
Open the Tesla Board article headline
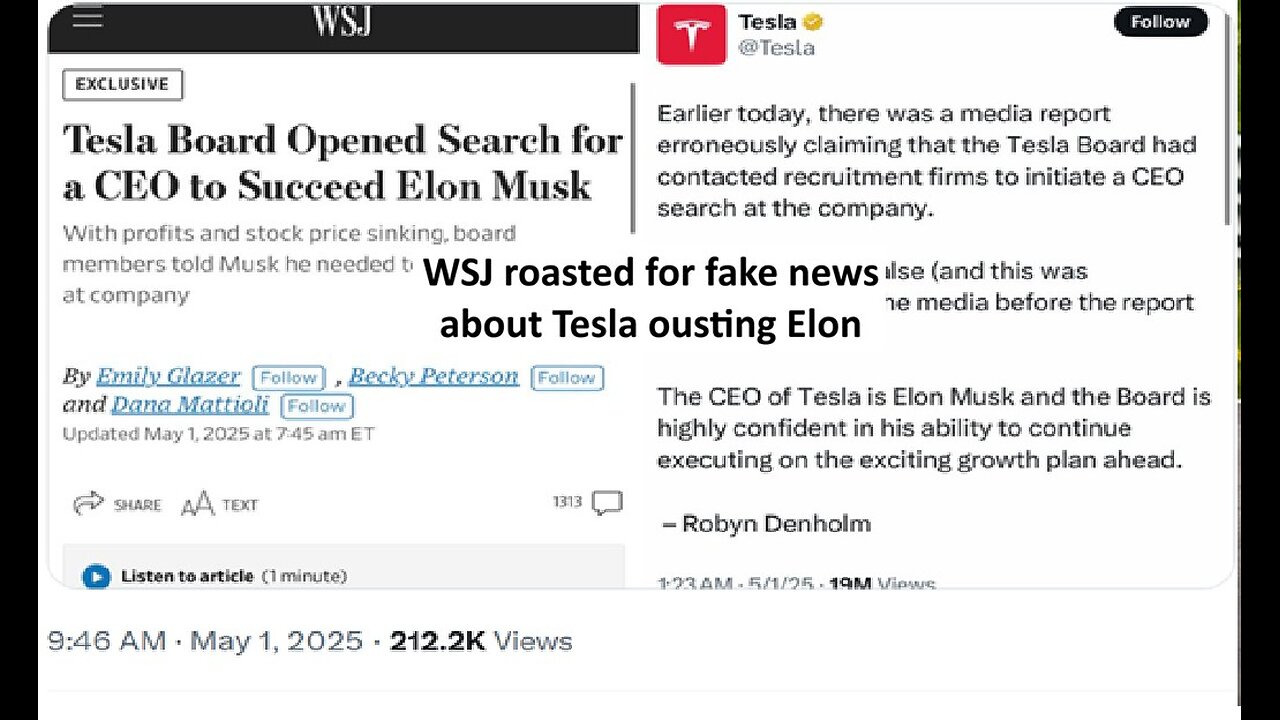pos(342,163)
